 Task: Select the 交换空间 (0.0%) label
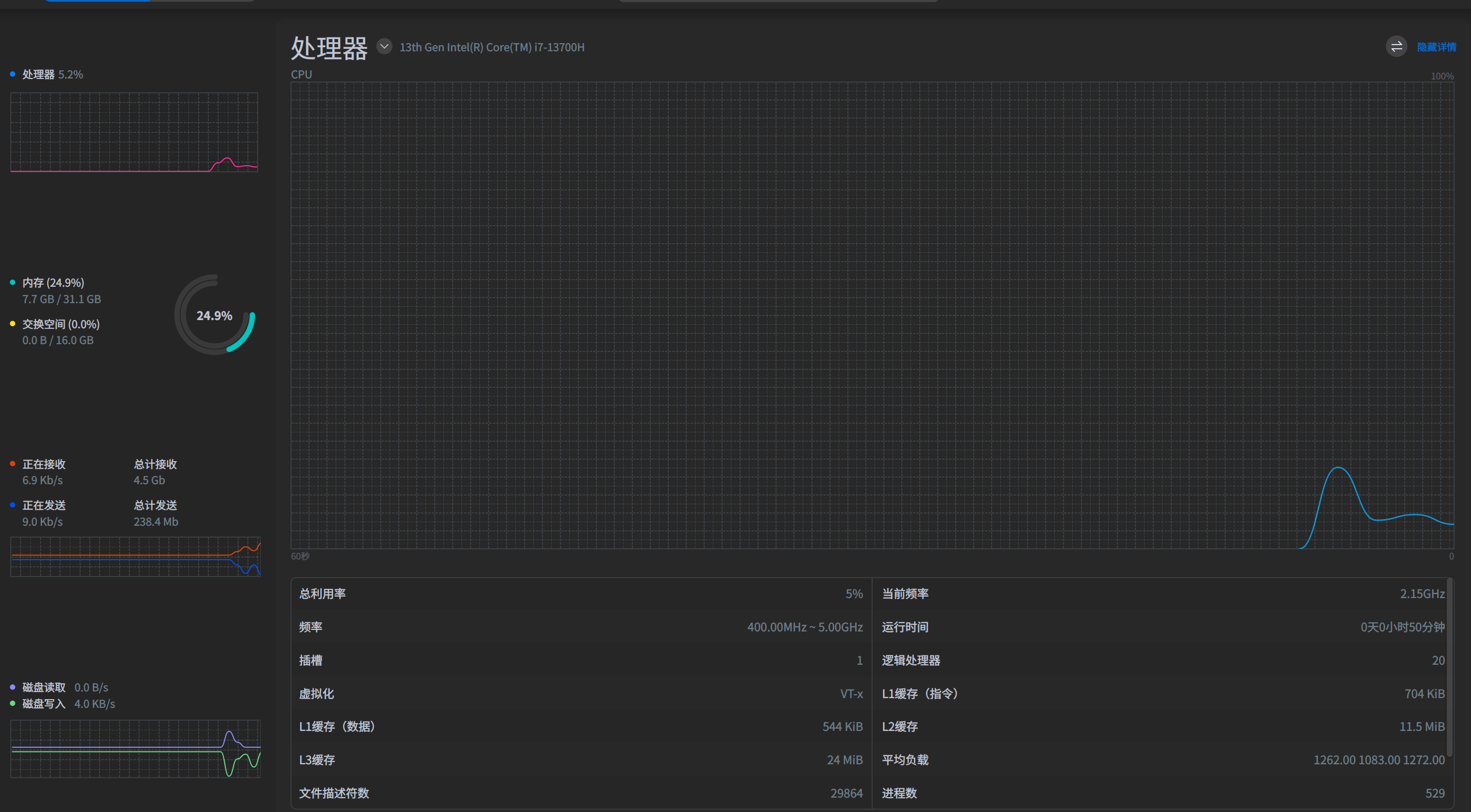click(x=61, y=324)
